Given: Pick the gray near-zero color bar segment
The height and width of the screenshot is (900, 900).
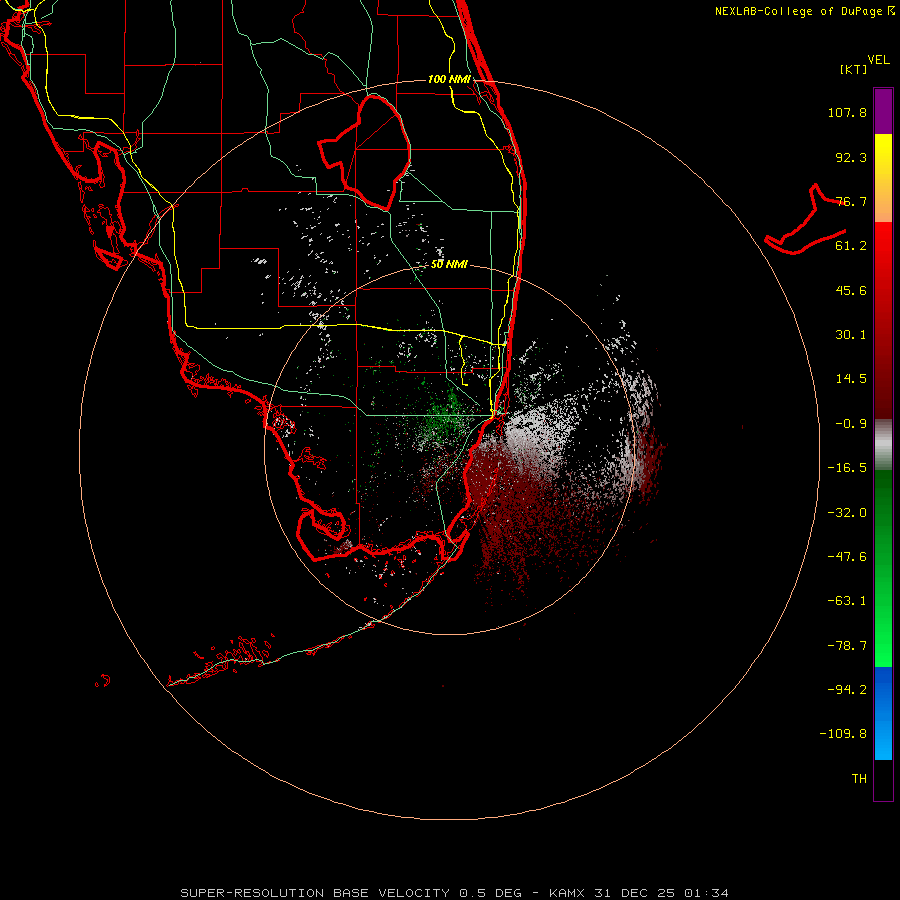Looking at the screenshot, I should pyautogui.click(x=883, y=445).
